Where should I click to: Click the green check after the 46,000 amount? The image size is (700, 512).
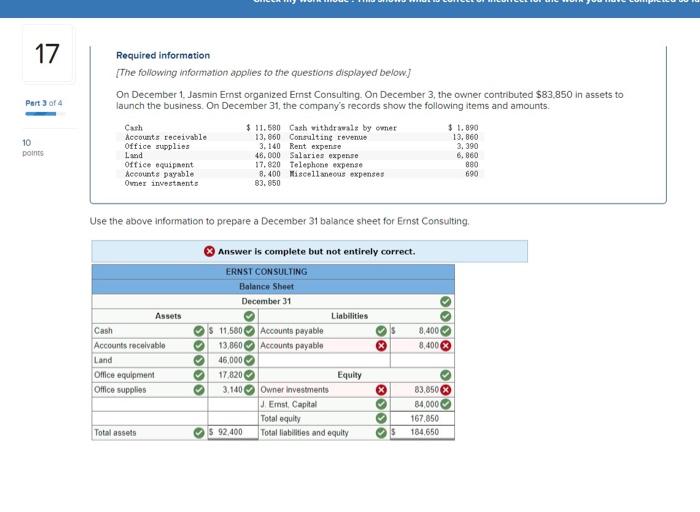coord(249,360)
